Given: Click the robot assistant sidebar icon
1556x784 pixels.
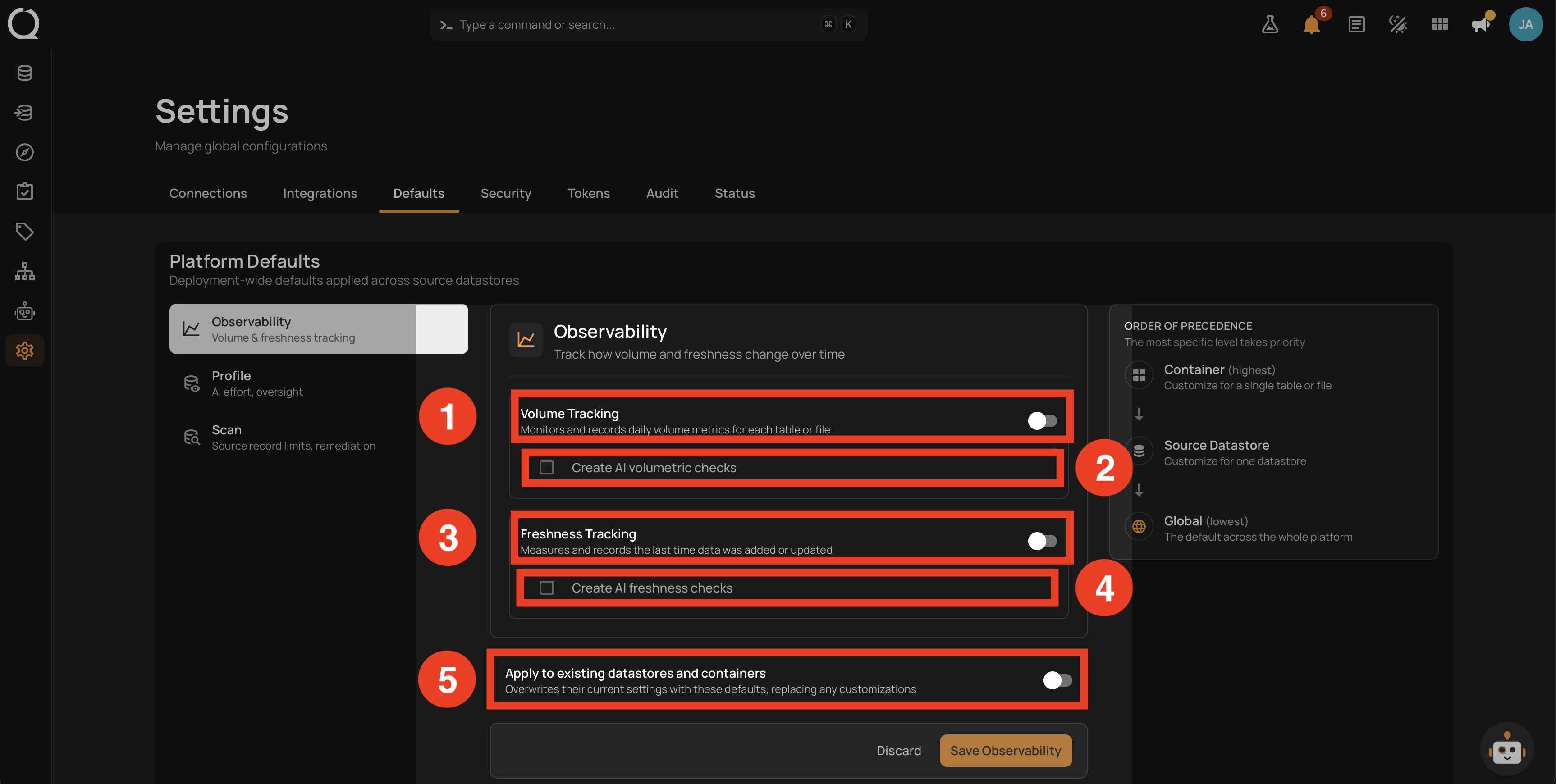Looking at the screenshot, I should (x=25, y=311).
